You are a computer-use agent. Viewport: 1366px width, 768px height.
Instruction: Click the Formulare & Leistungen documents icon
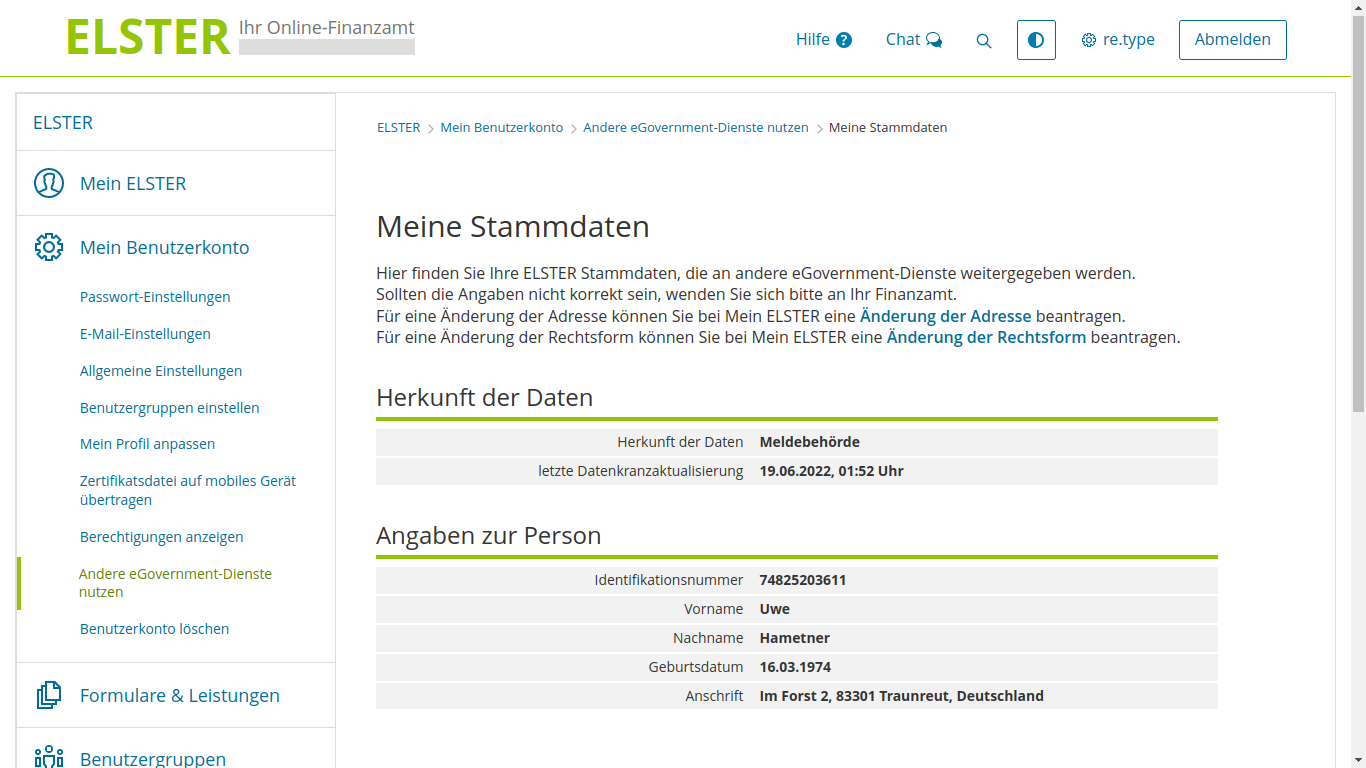click(49, 695)
